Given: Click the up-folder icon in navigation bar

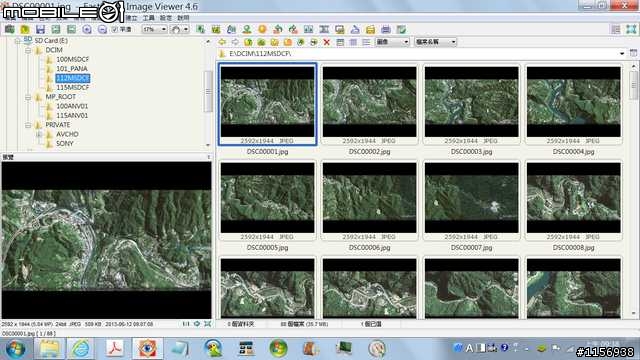Looking at the screenshot, I should coord(248,42).
